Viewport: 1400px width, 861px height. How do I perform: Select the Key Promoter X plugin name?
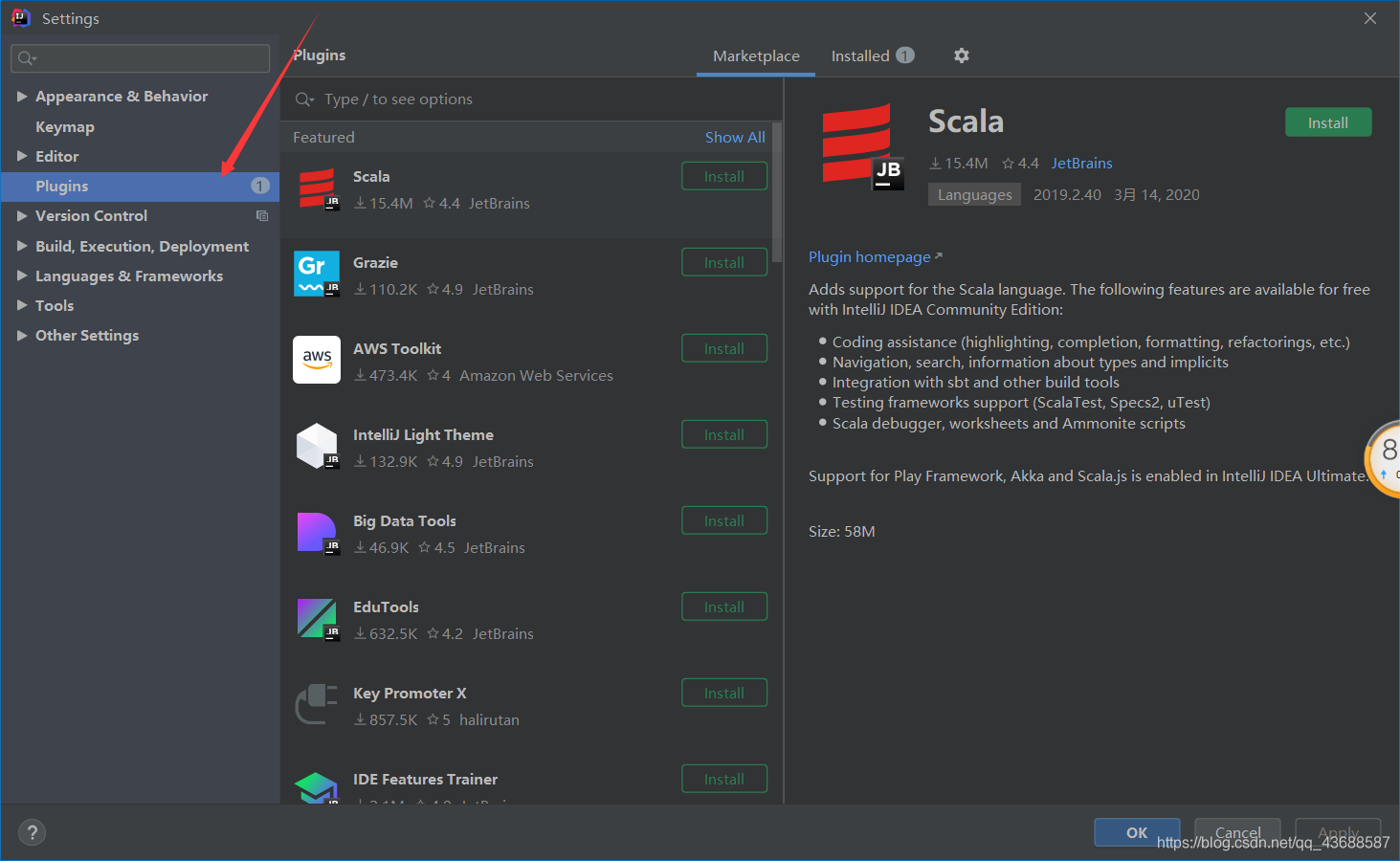(x=410, y=693)
